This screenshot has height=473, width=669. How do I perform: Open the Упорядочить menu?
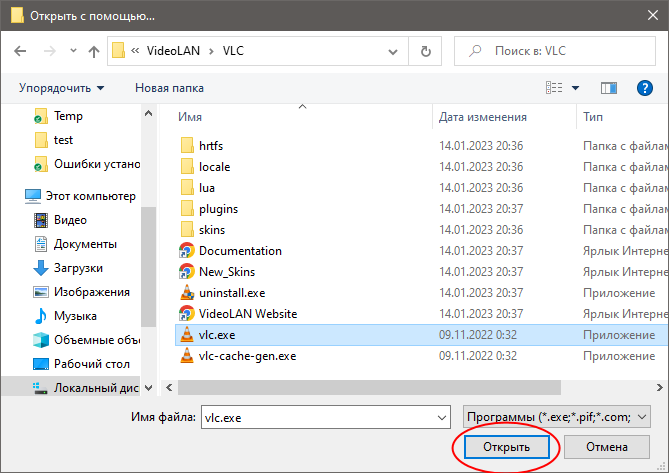coord(61,88)
